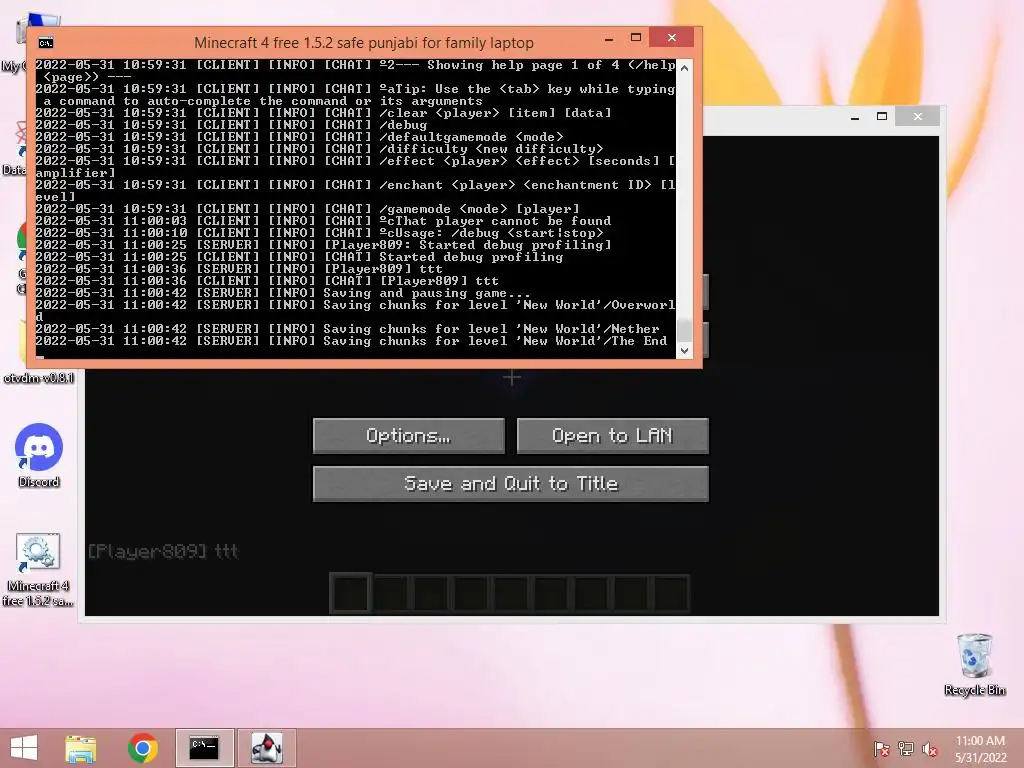Image resolution: width=1024 pixels, height=768 pixels.
Task: Open the Action Center flag tray icon
Action: point(881,748)
